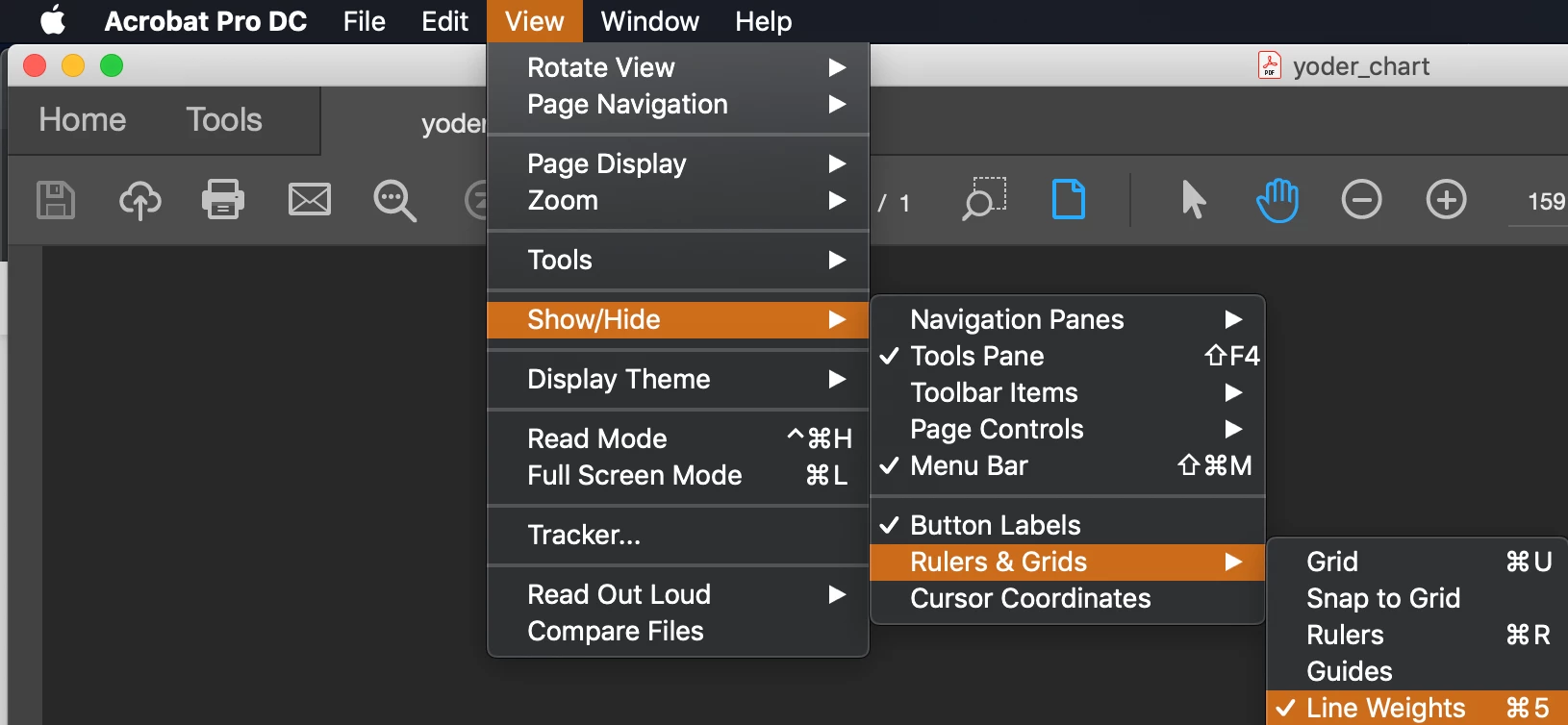Expand the Read Out Loud submenu
The height and width of the screenshot is (725, 1568).
678,594
